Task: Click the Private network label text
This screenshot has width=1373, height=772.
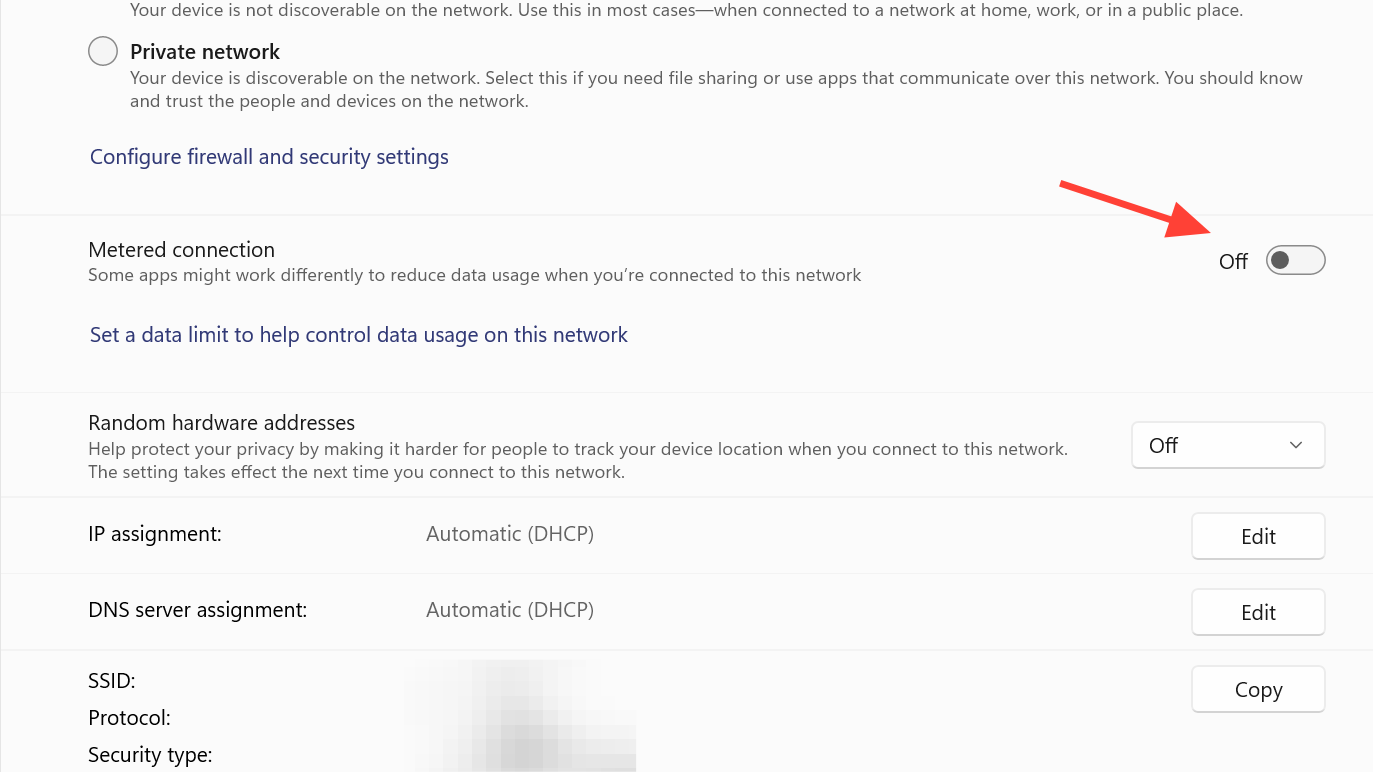Action: (x=205, y=51)
